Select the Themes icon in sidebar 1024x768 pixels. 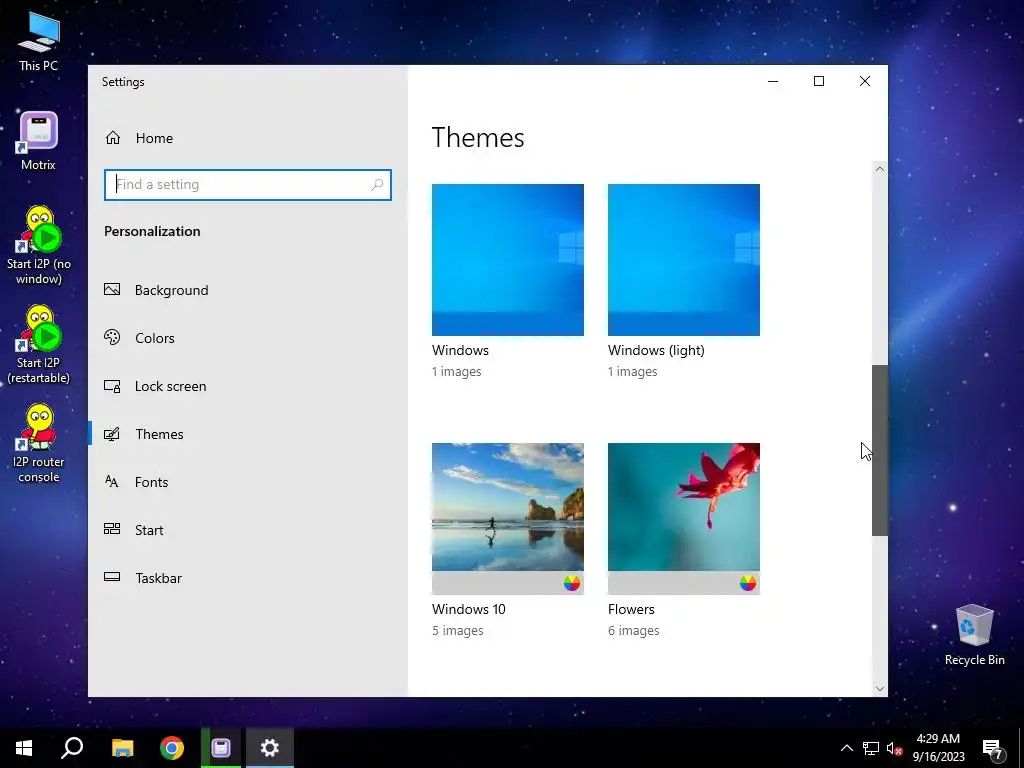coord(112,434)
